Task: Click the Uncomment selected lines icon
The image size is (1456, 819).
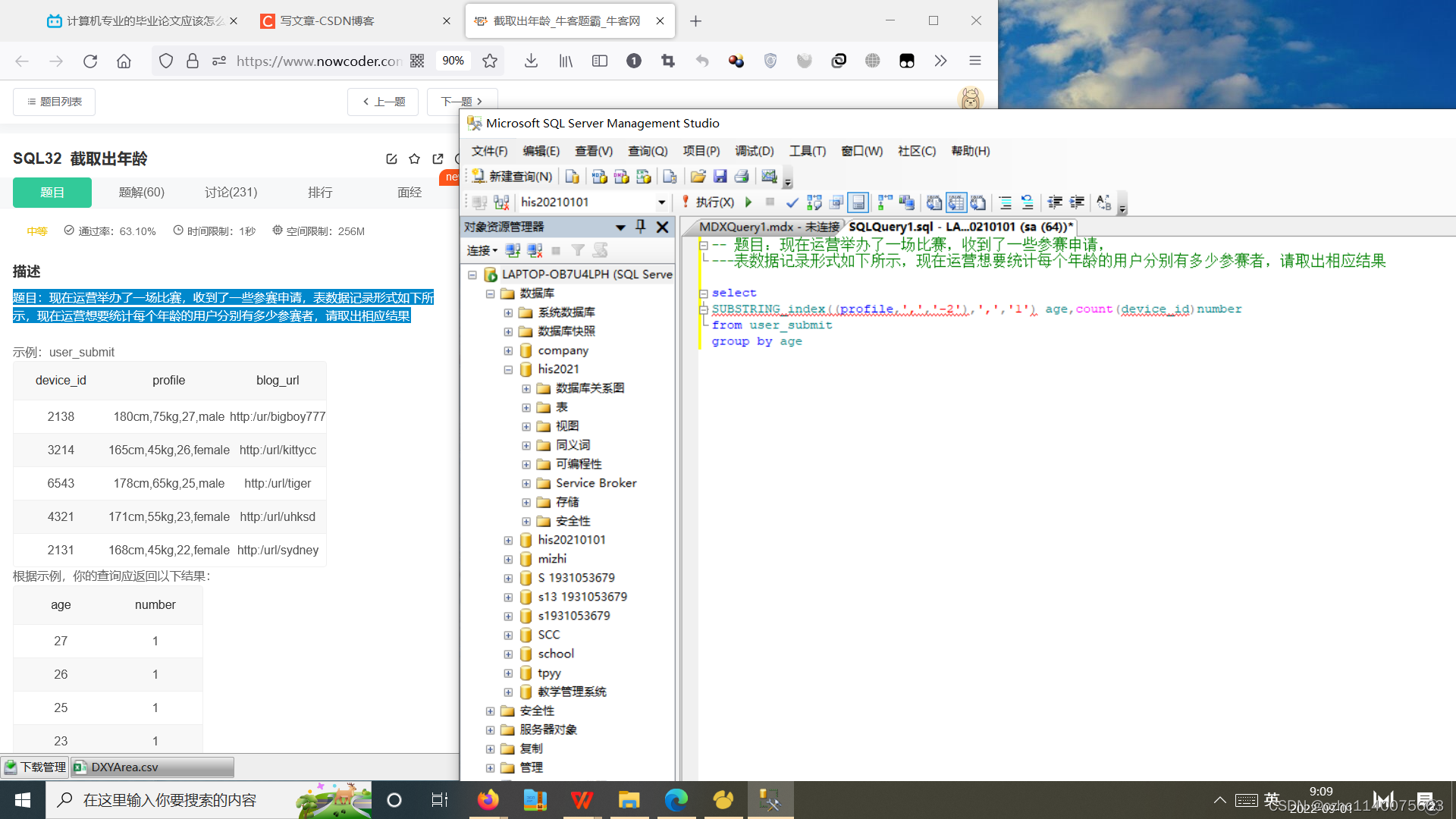Action: [x=1028, y=202]
